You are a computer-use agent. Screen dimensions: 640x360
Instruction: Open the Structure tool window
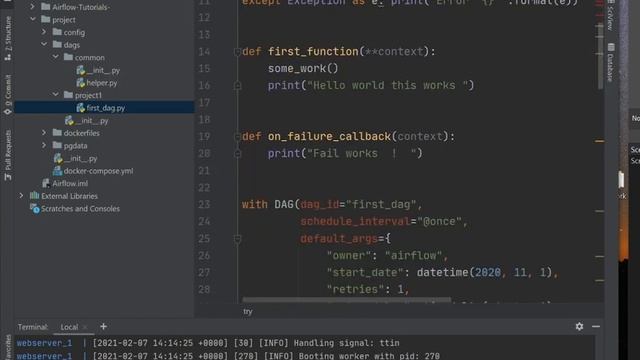(x=7, y=38)
